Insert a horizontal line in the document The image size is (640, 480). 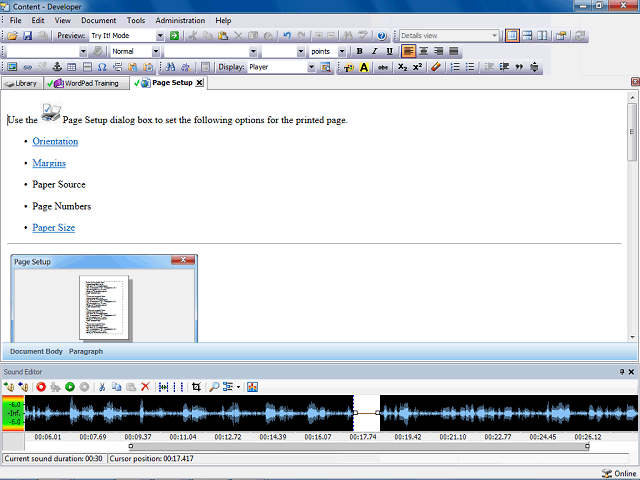(87, 67)
